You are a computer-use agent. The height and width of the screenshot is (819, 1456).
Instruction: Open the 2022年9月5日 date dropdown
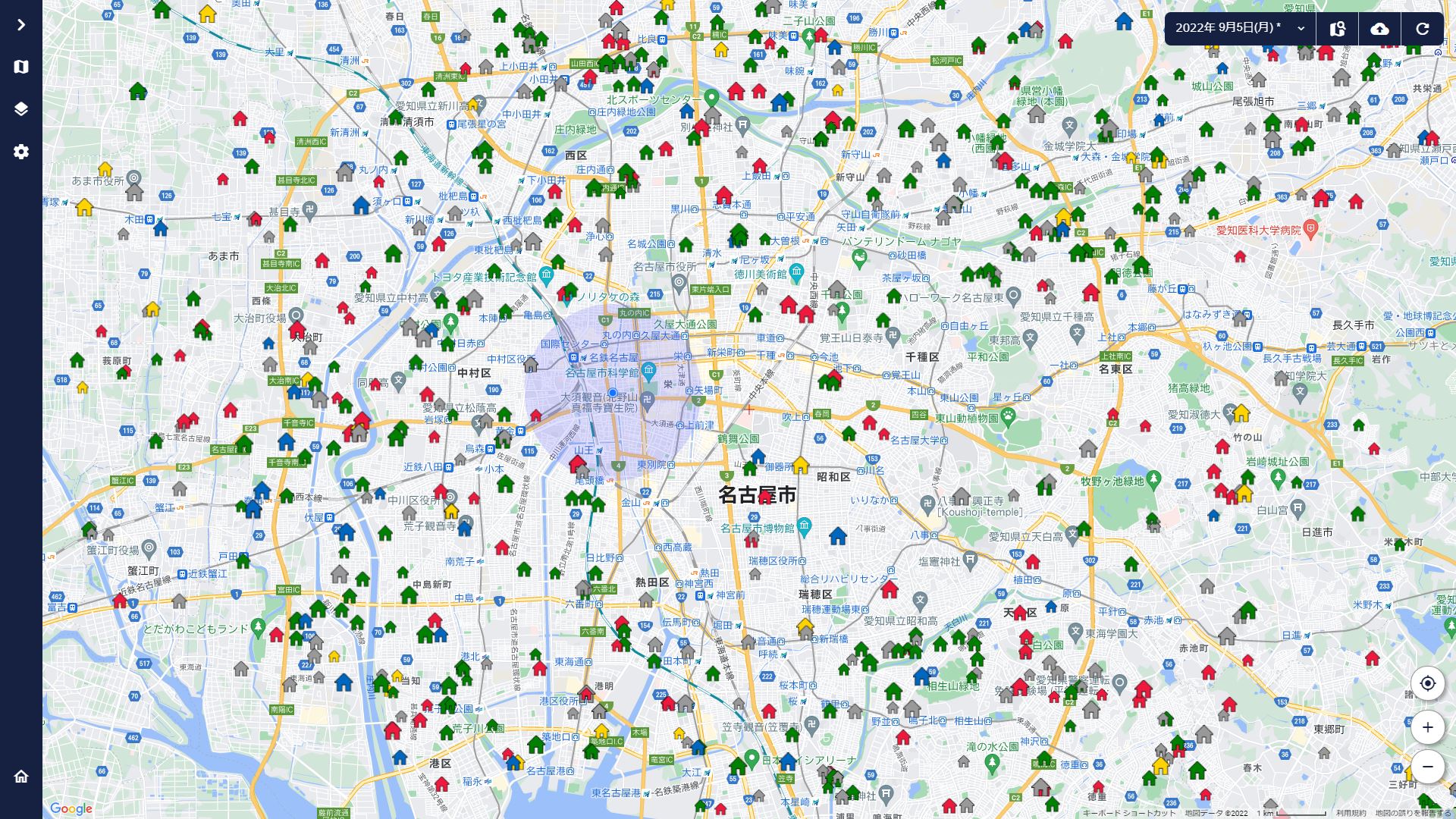click(x=1240, y=28)
